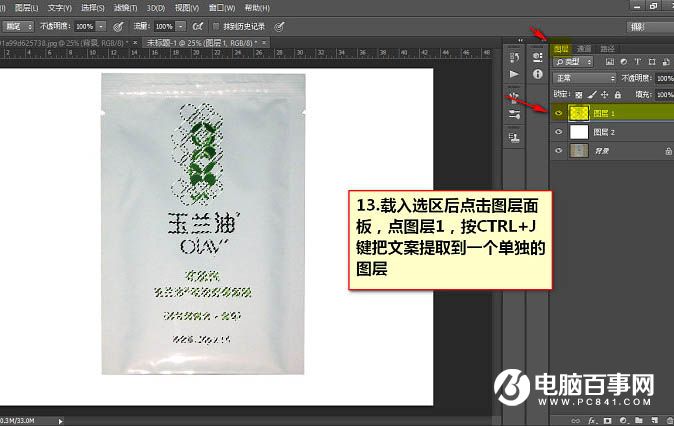The image size is (674, 426).
Task: Switch to the 图层 panel tab
Action: coord(561,49)
